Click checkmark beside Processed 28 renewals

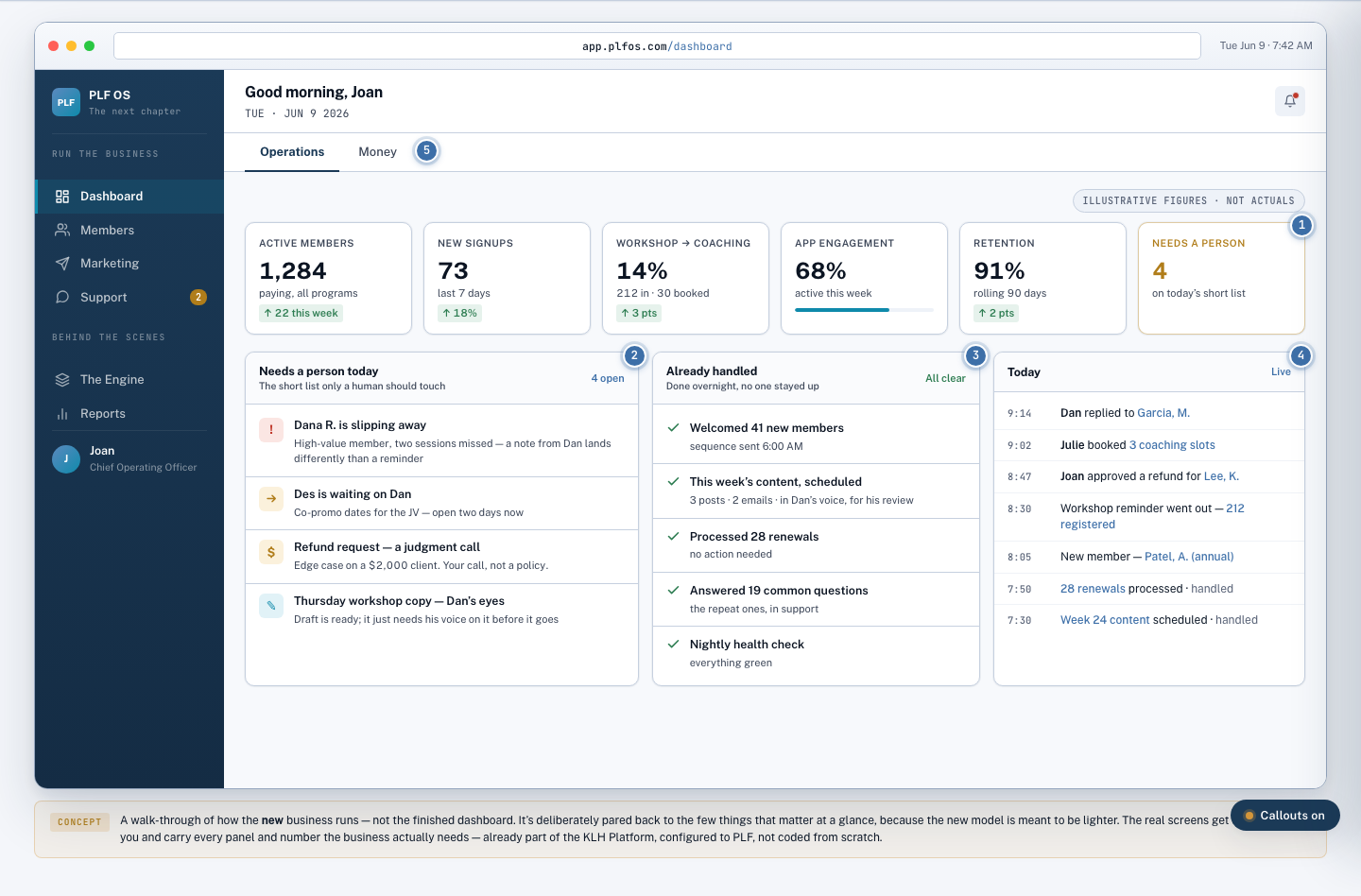click(674, 536)
